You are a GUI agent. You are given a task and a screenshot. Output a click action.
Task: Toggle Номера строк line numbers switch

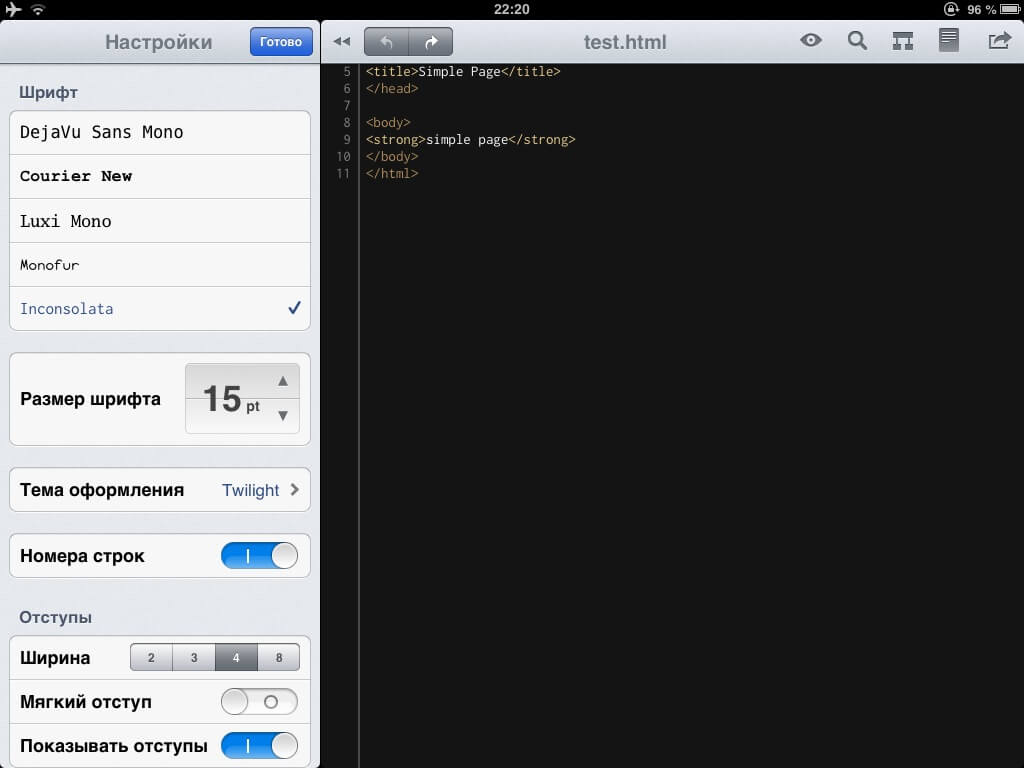(x=259, y=556)
